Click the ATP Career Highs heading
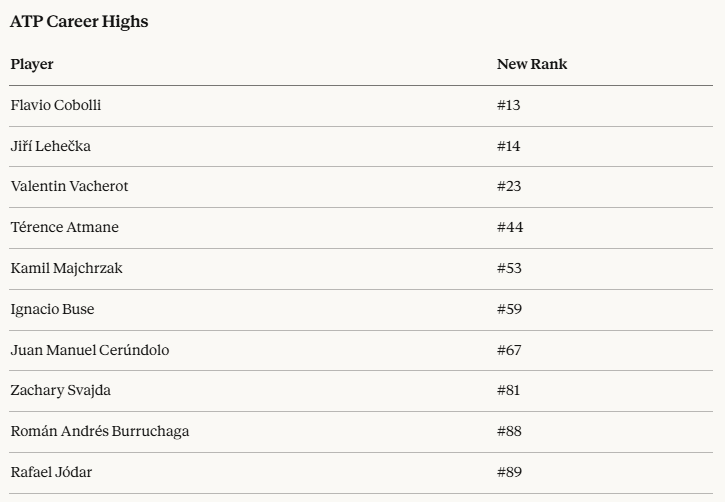The image size is (725, 502). pyautogui.click(x=79, y=21)
